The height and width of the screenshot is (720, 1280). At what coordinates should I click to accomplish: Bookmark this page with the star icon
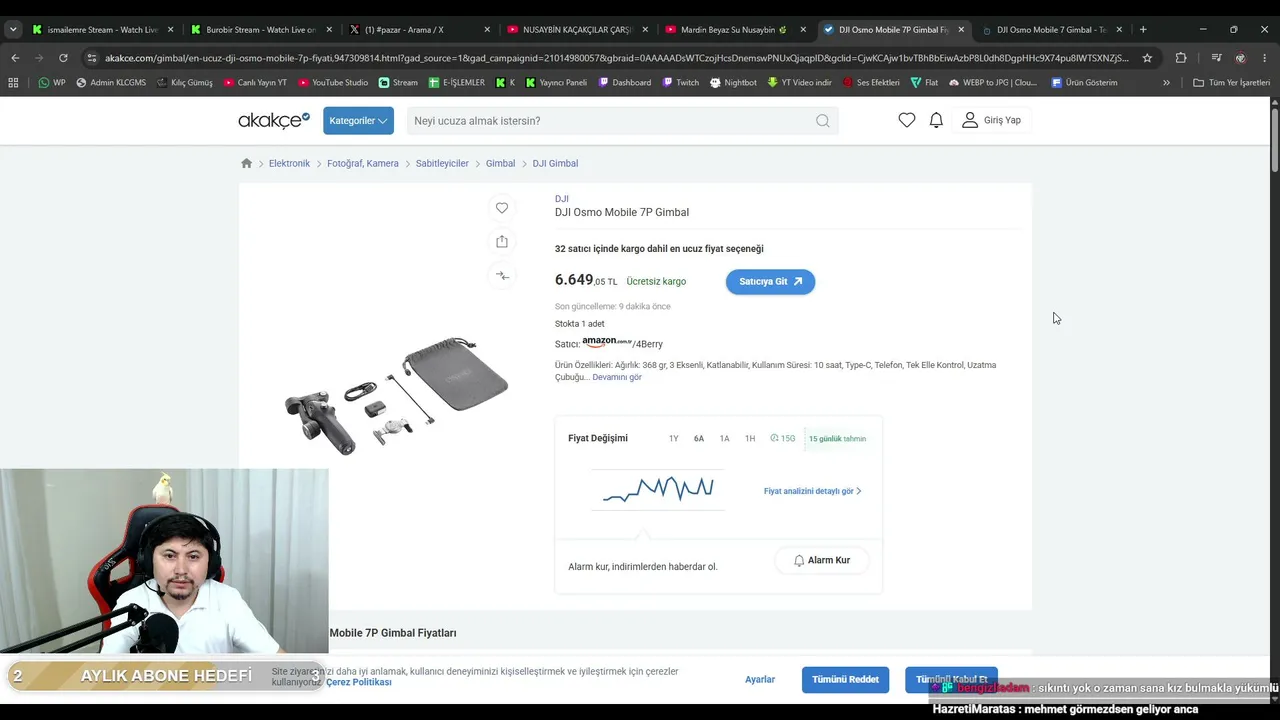point(1147,58)
